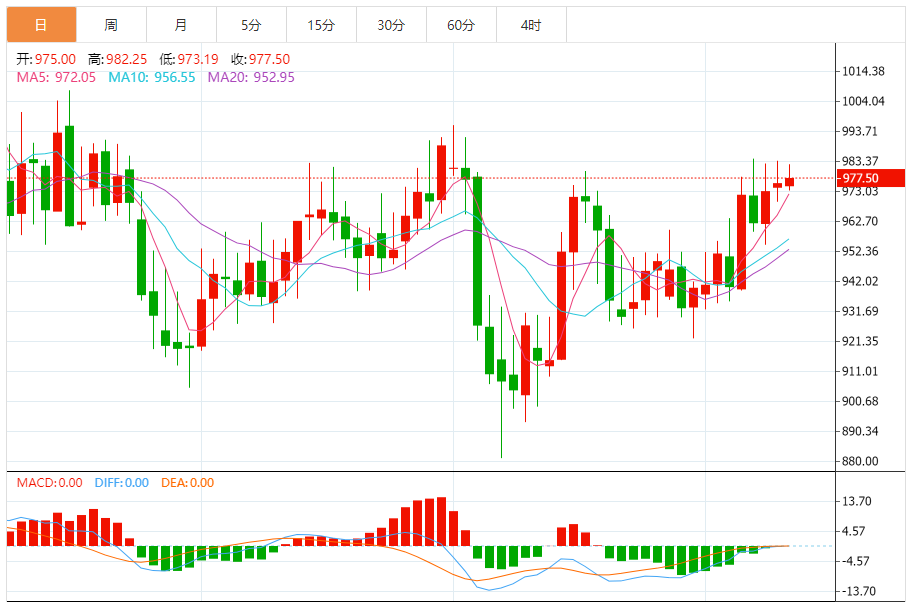
Task: Click the MA10: 956.55 indicator label
Action: point(152,77)
